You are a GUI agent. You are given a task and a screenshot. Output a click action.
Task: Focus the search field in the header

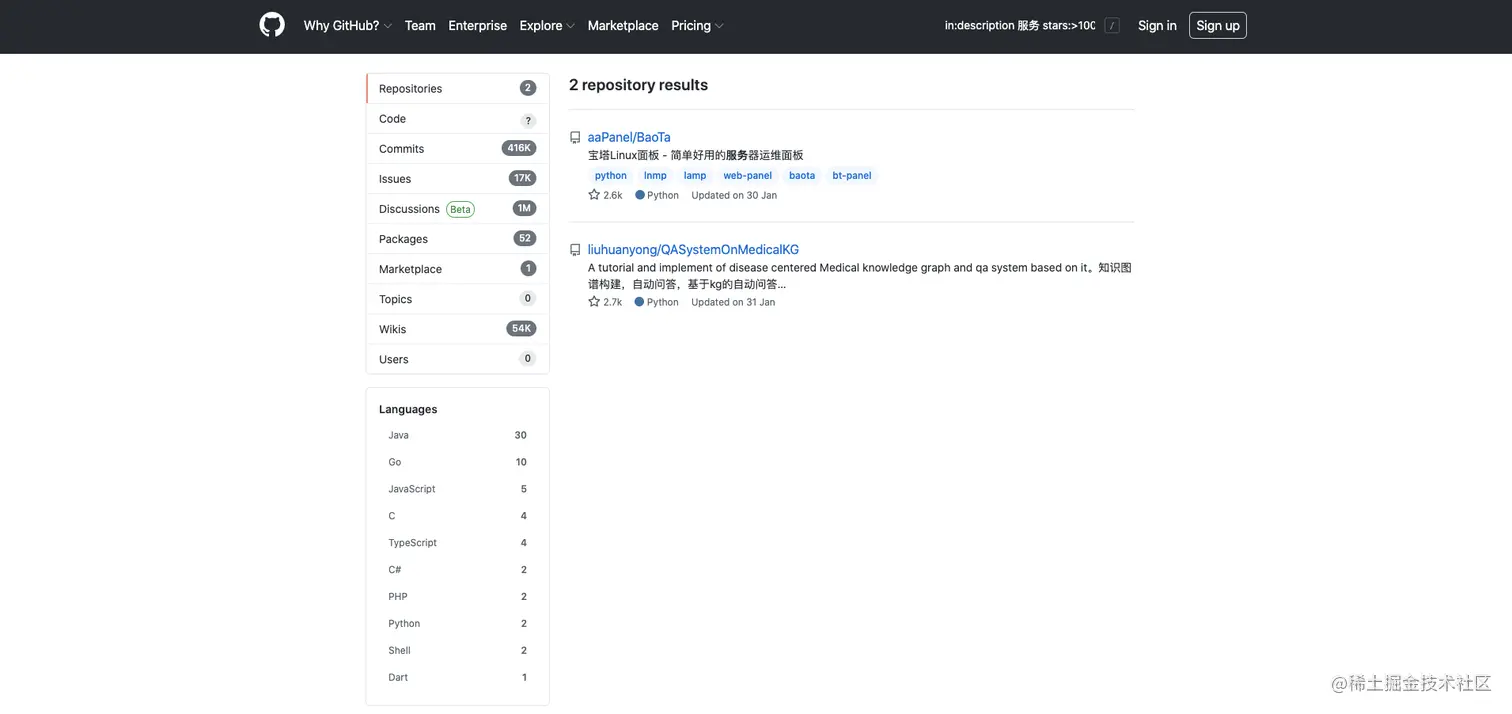tap(1020, 26)
